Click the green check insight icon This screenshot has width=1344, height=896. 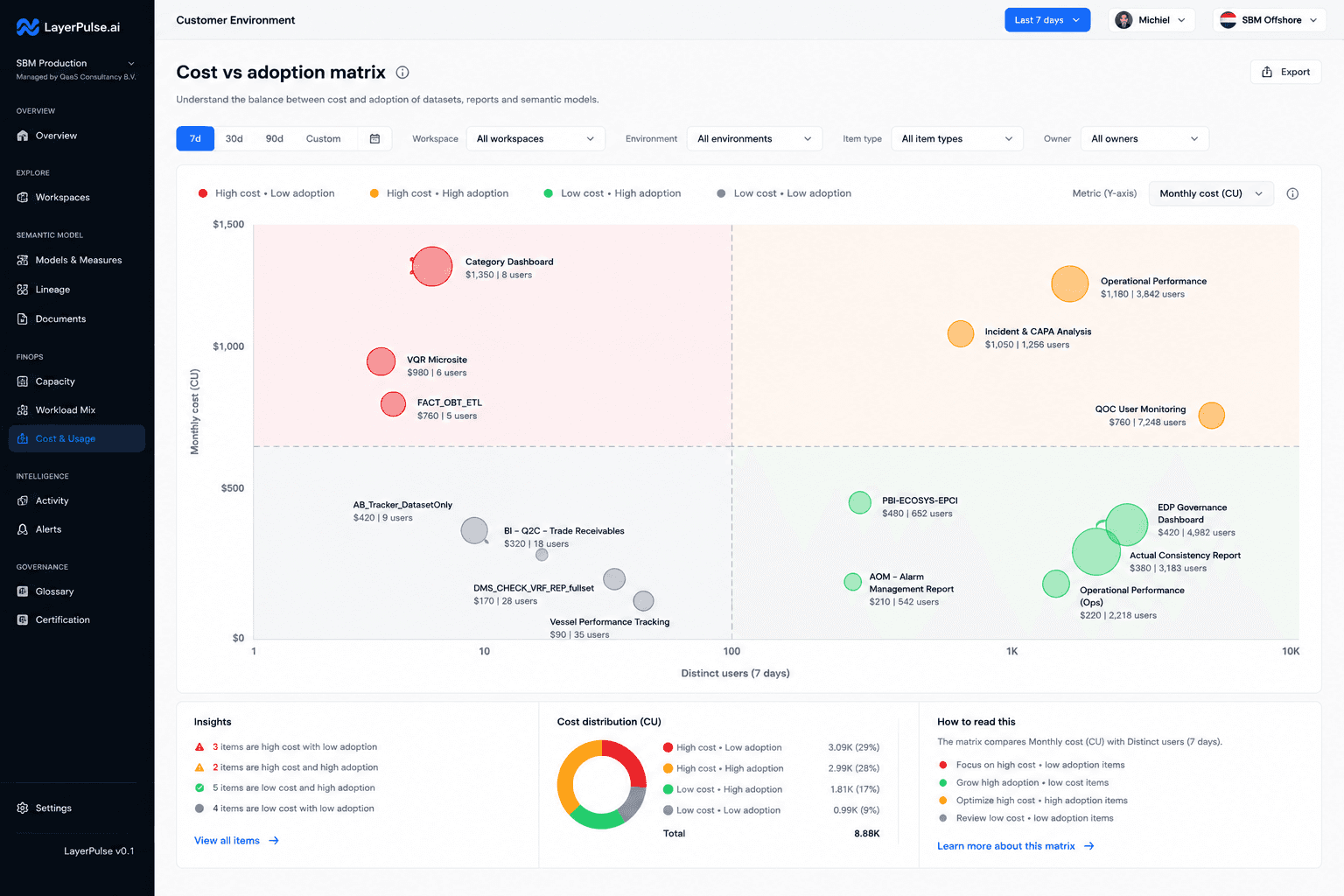coord(199,787)
